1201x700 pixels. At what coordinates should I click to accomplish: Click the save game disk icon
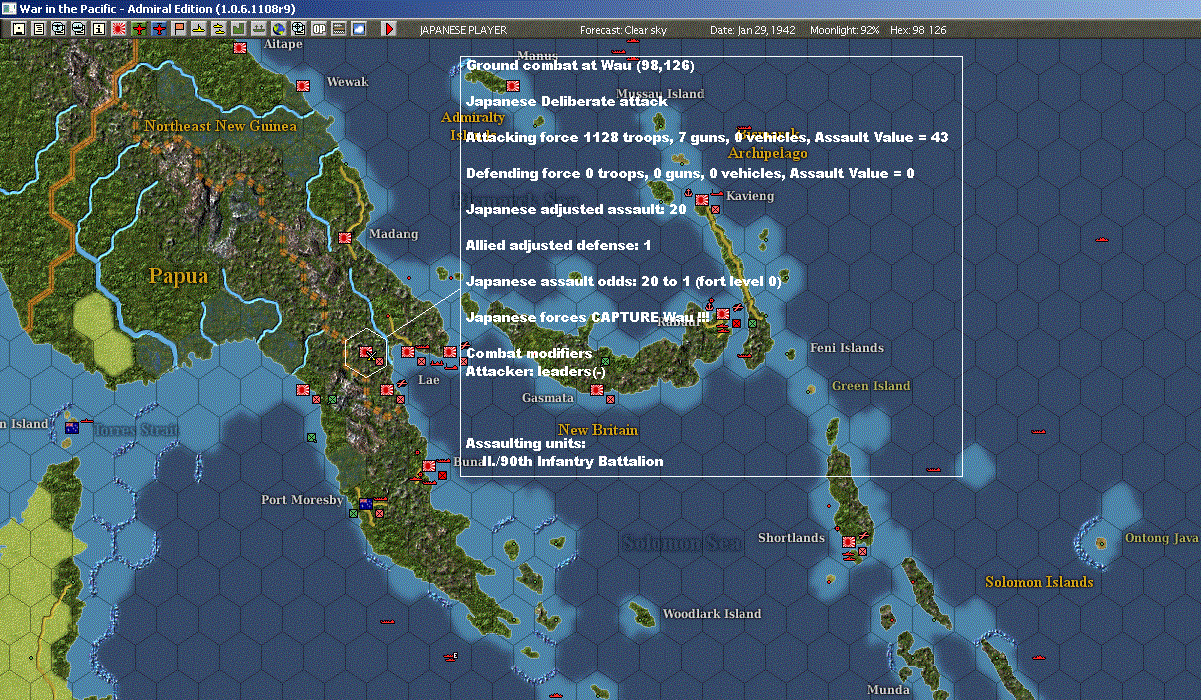point(19,29)
